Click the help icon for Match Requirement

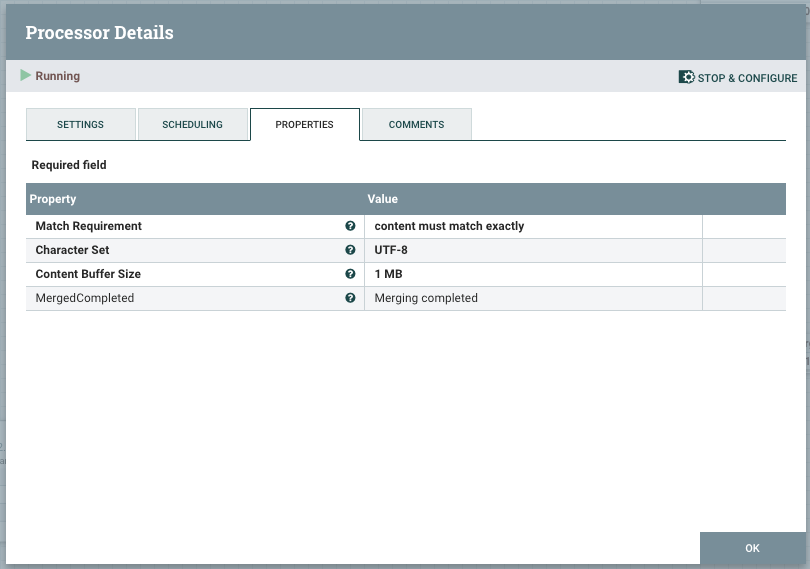[x=350, y=226]
